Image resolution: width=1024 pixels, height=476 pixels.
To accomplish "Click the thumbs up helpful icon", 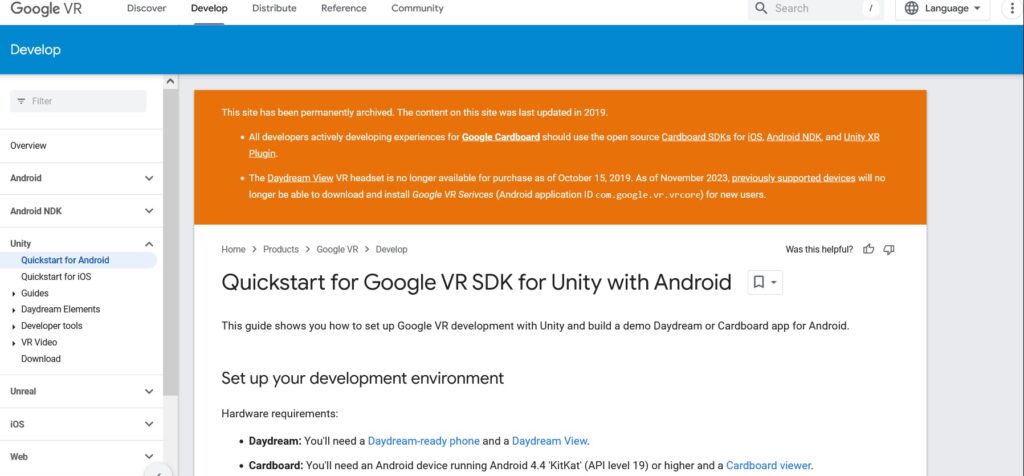I will tap(869, 249).
